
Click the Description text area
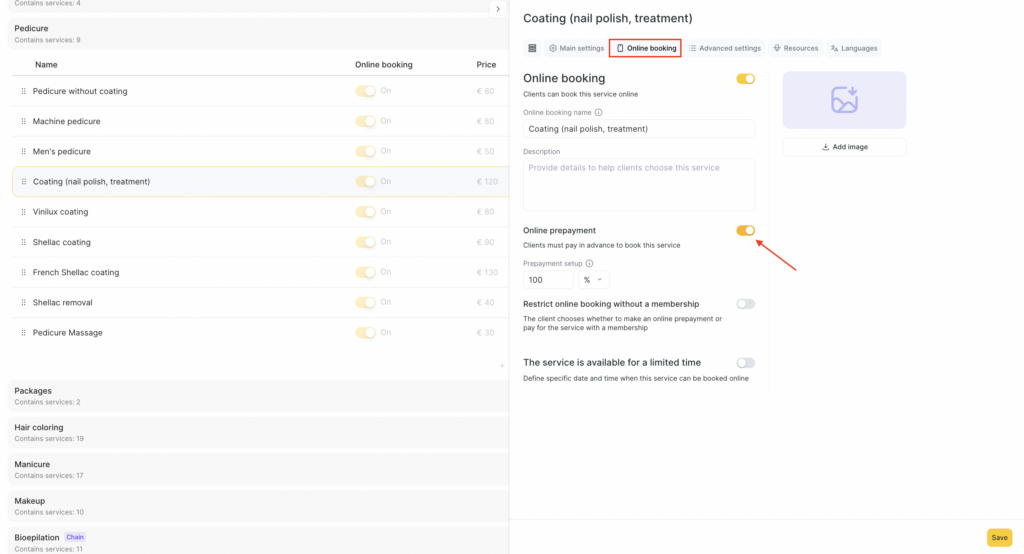[x=638, y=185]
